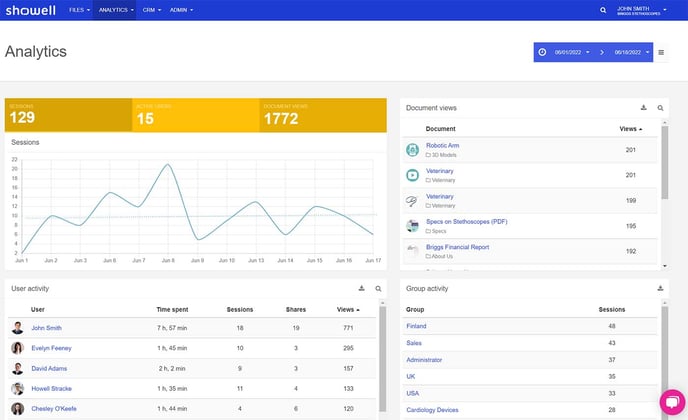Open the start date 06/01/2022 dropdown
The image size is (688, 420).
[572, 52]
